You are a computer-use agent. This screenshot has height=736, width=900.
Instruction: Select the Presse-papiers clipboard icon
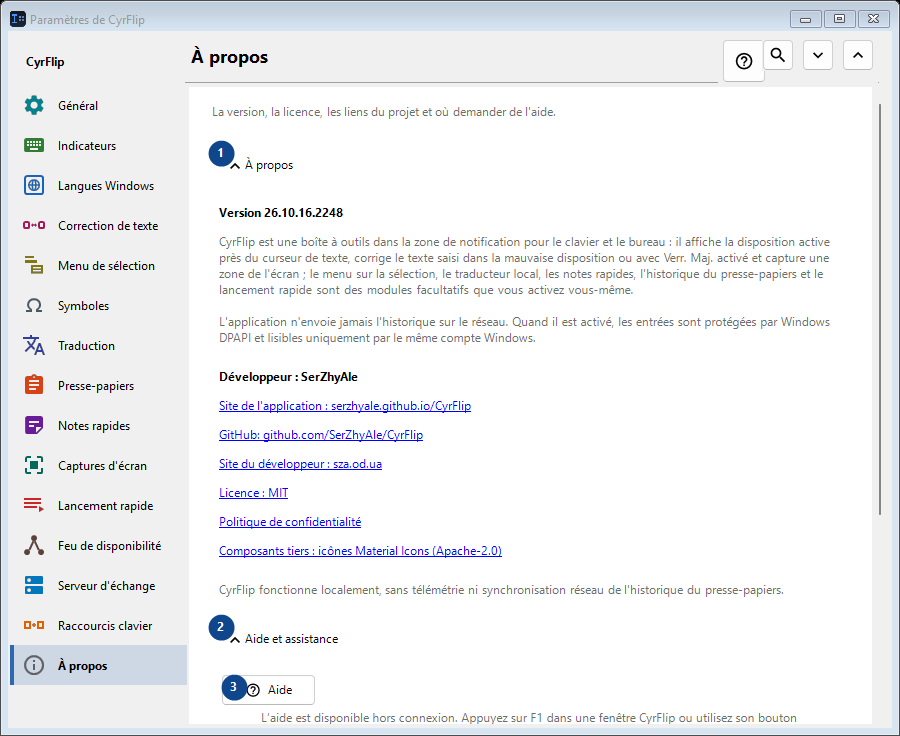34,385
